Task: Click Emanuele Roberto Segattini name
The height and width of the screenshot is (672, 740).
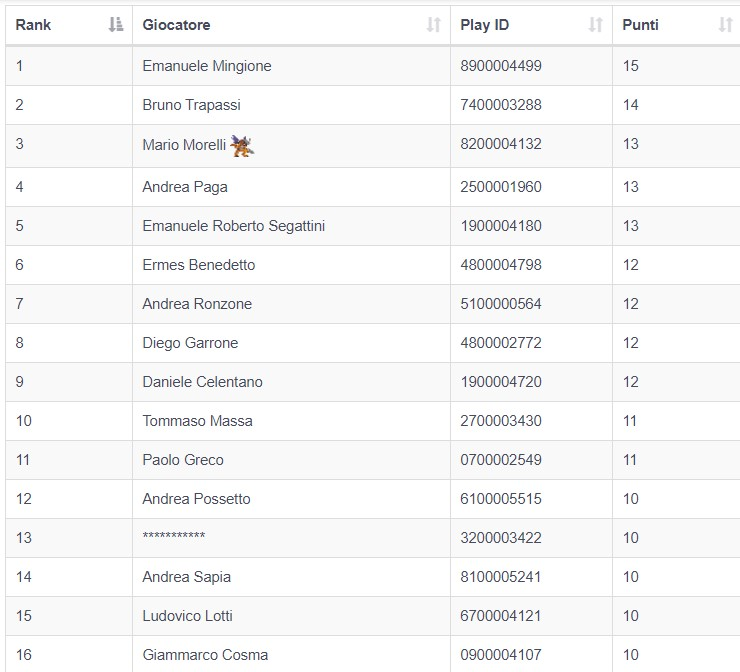Action: tap(234, 226)
